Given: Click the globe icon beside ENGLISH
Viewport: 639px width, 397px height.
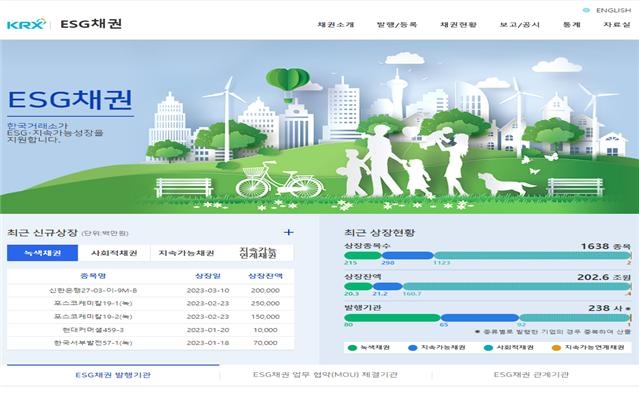Looking at the screenshot, I should coord(586,10).
